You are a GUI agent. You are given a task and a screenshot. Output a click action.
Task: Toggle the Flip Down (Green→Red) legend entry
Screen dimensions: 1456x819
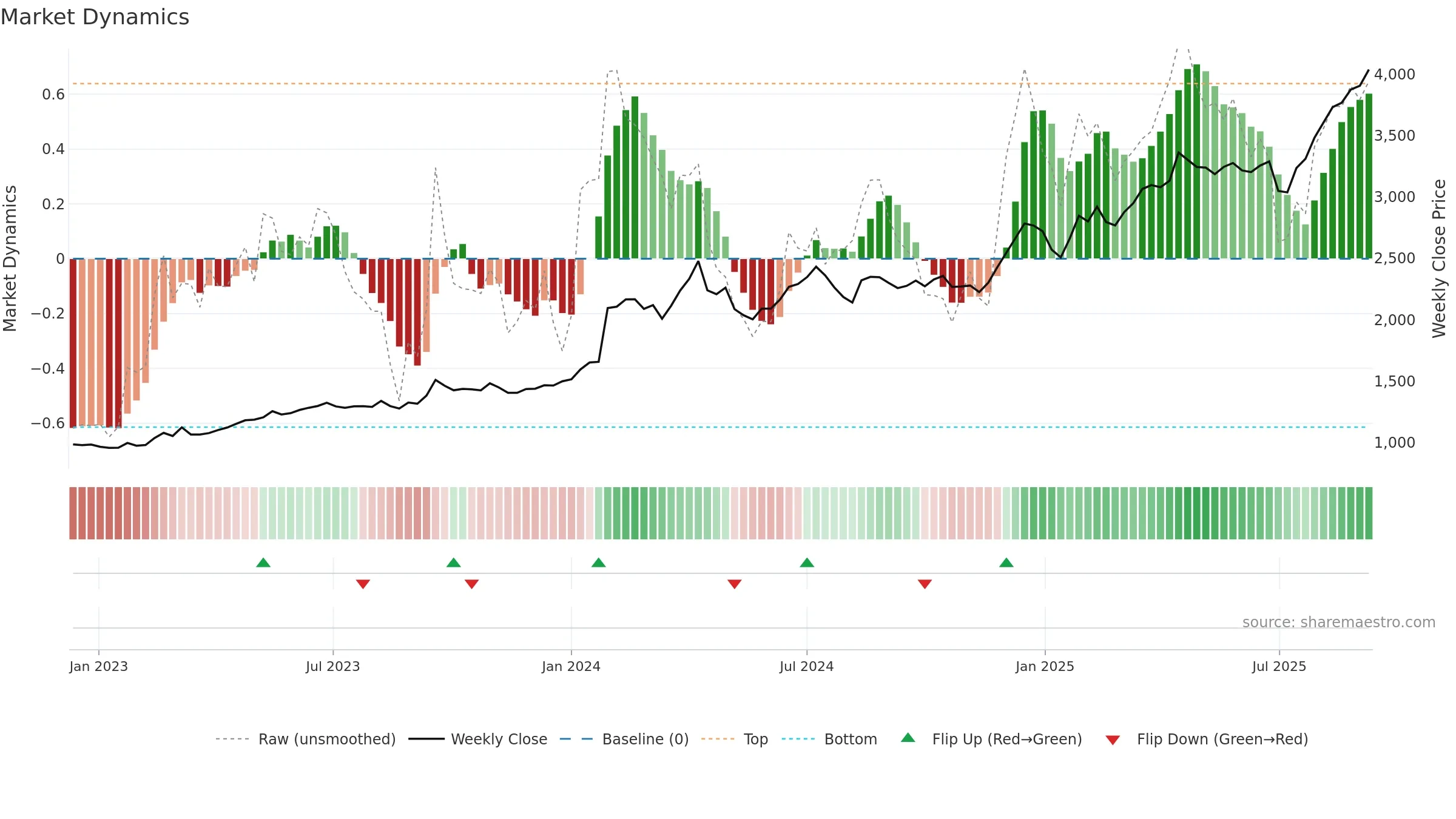click(x=1207, y=739)
